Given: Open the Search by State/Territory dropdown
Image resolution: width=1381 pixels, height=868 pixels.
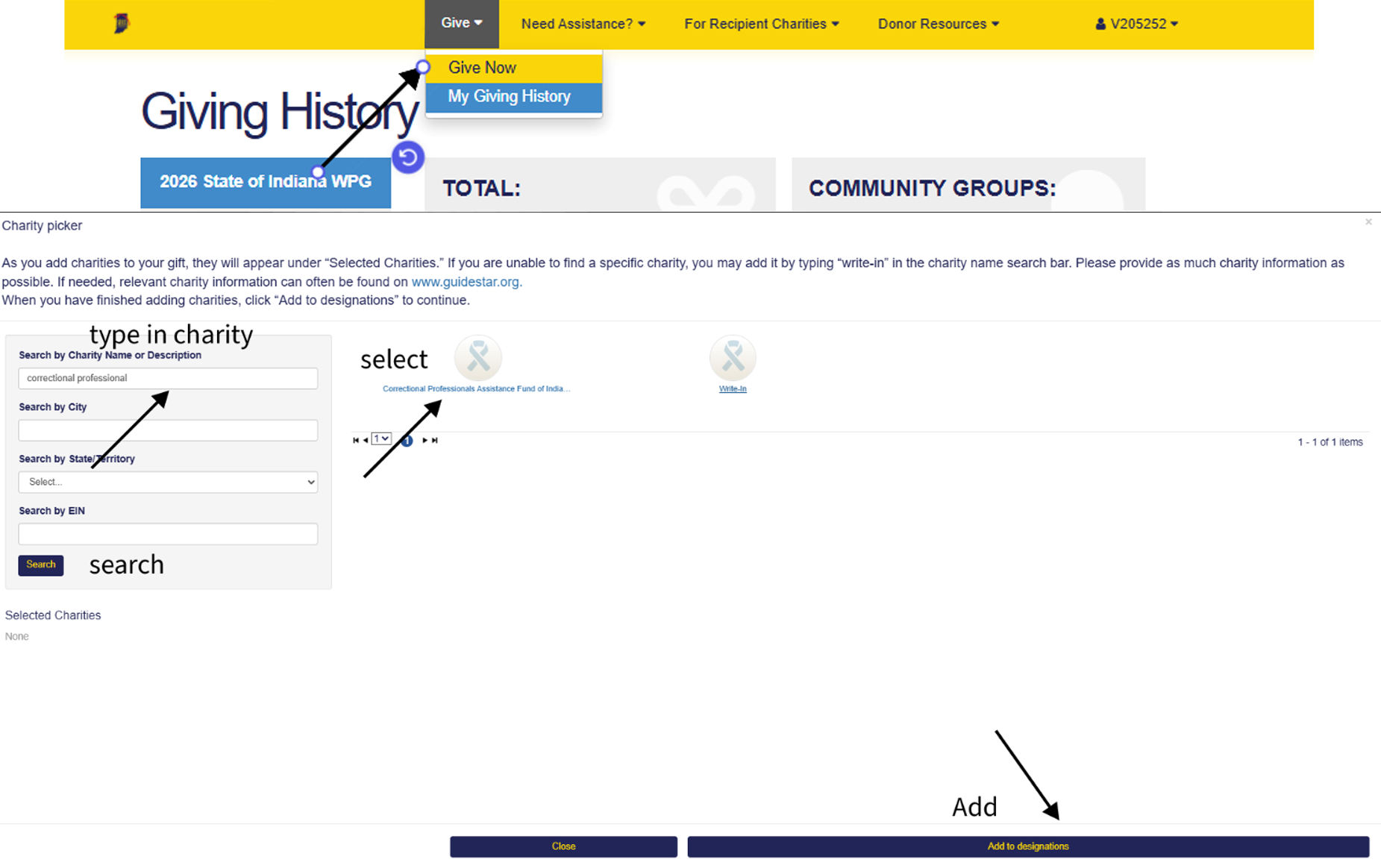Looking at the screenshot, I should coord(168,482).
